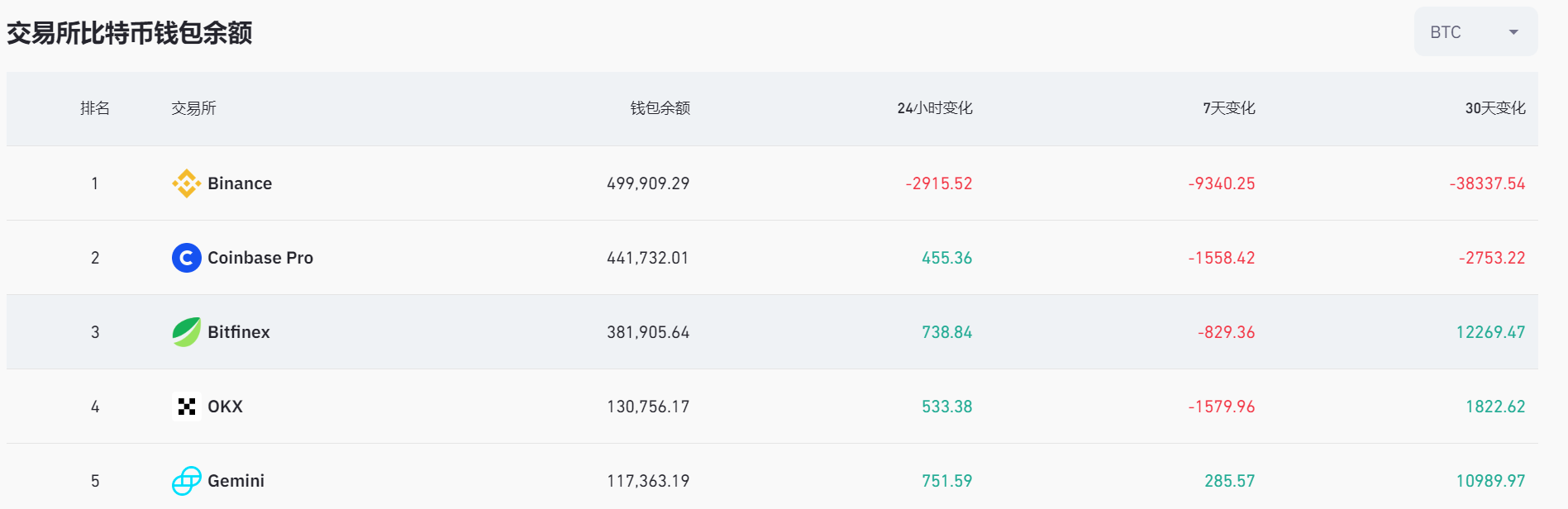Click Gemini 30-day change 10989.97
The image size is (1568, 509).
click(1491, 481)
